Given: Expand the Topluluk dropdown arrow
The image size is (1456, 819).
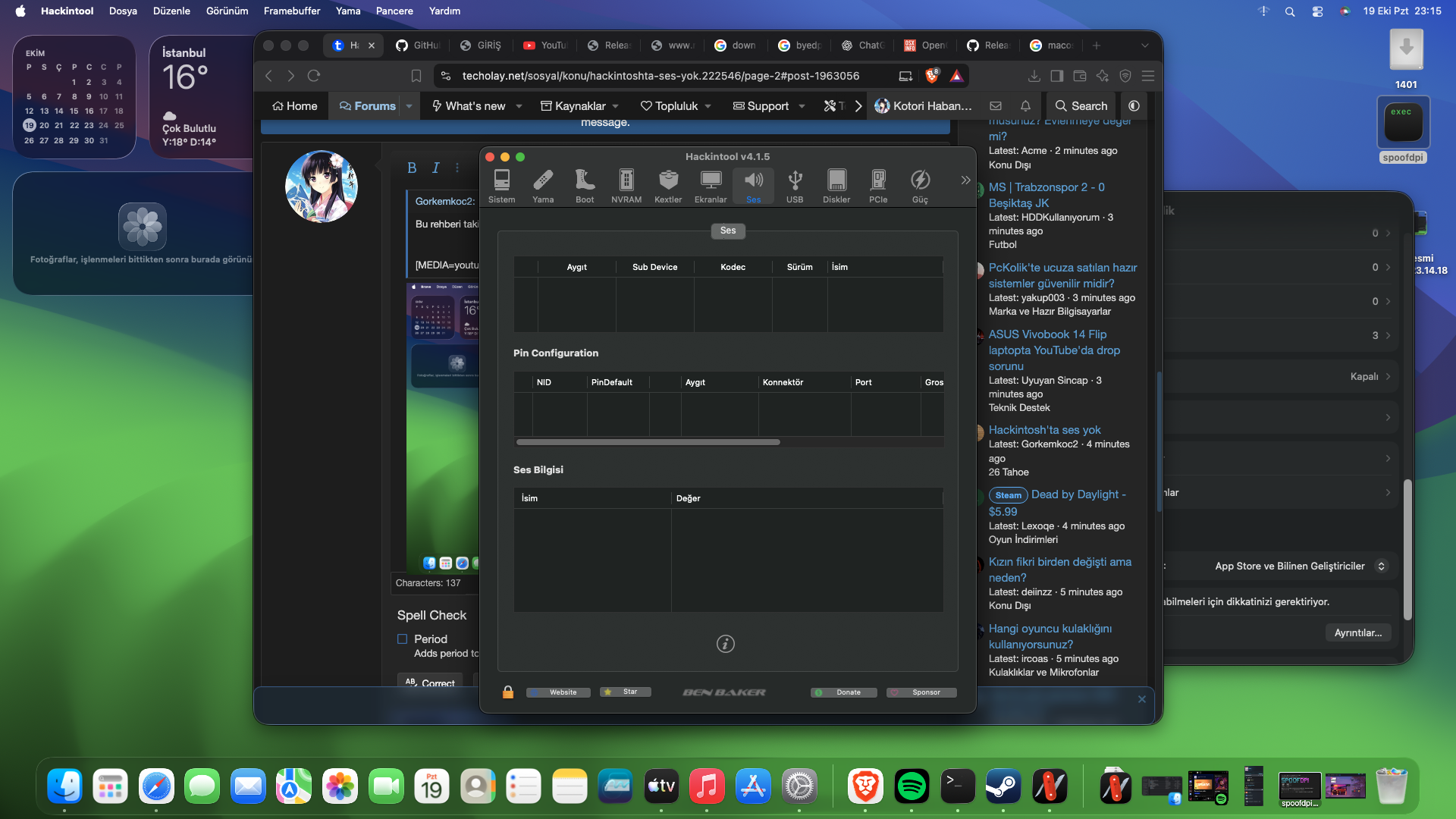Looking at the screenshot, I should pos(708,106).
